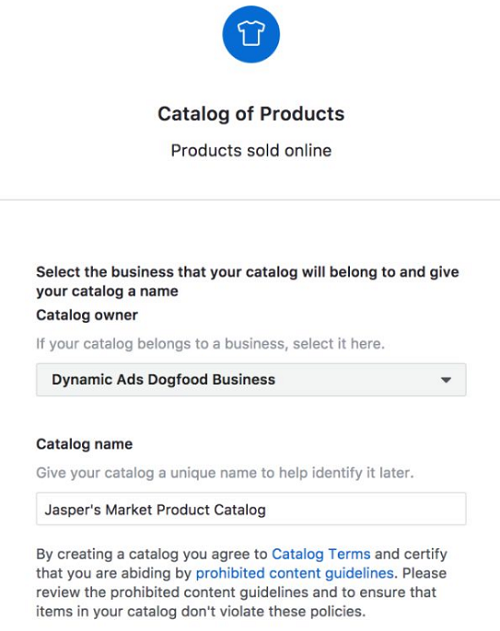Click into the Catalog name input field
This screenshot has height=631, width=500.
pyautogui.click(x=251, y=509)
